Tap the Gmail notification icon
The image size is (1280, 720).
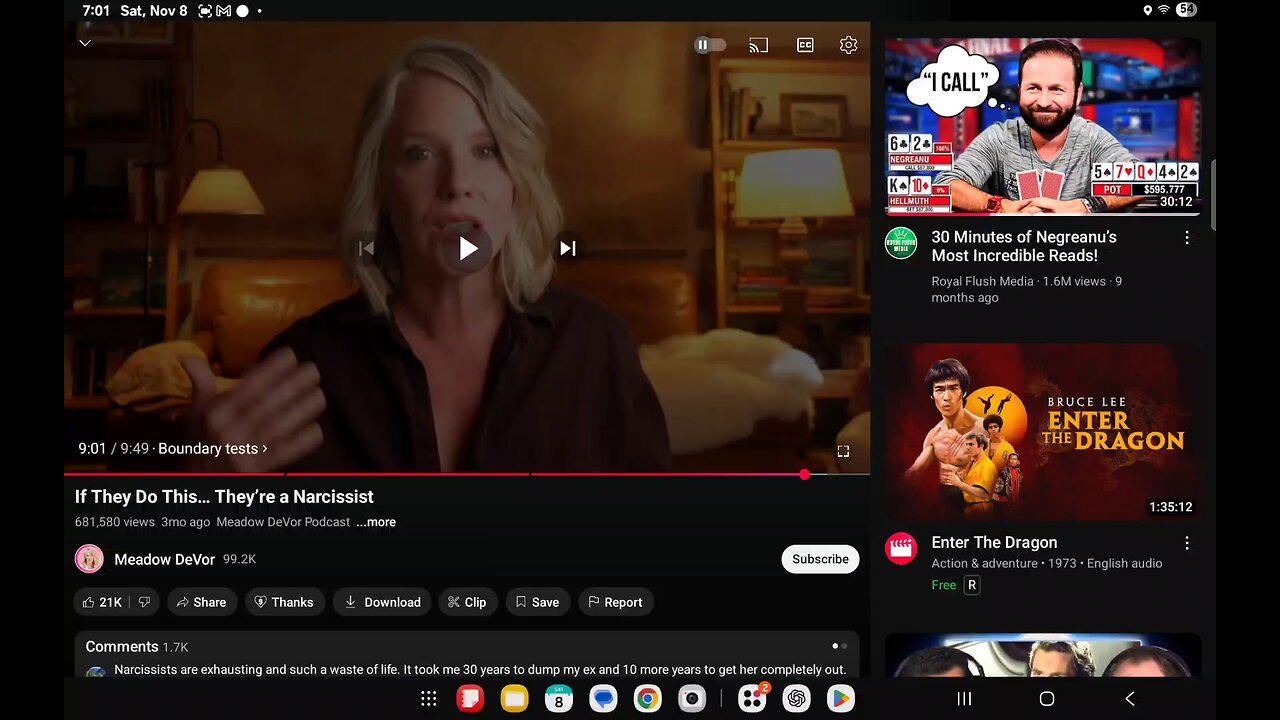coord(224,11)
